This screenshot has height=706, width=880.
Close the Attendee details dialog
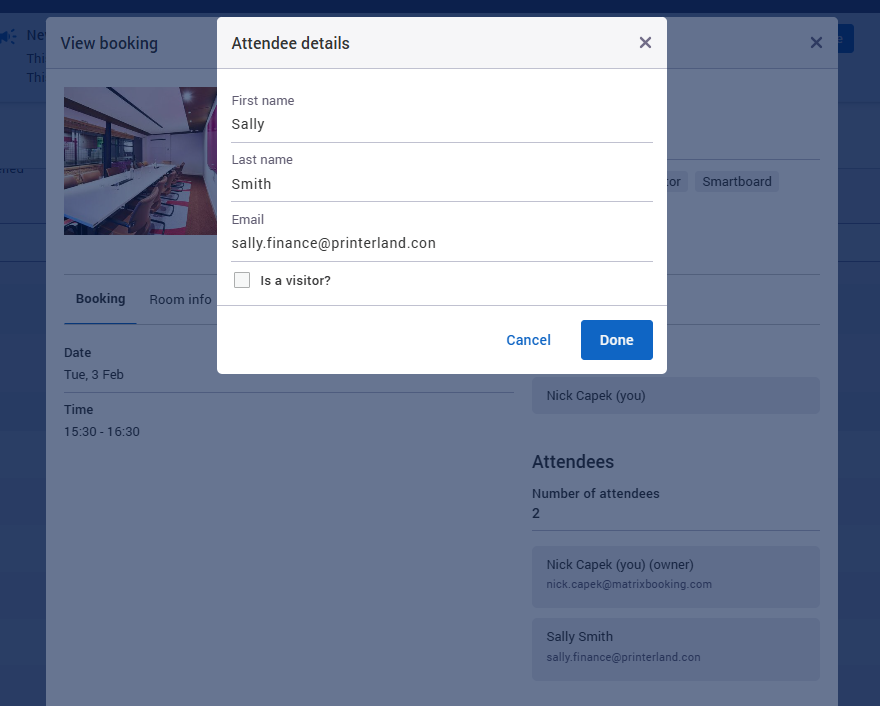pos(645,43)
